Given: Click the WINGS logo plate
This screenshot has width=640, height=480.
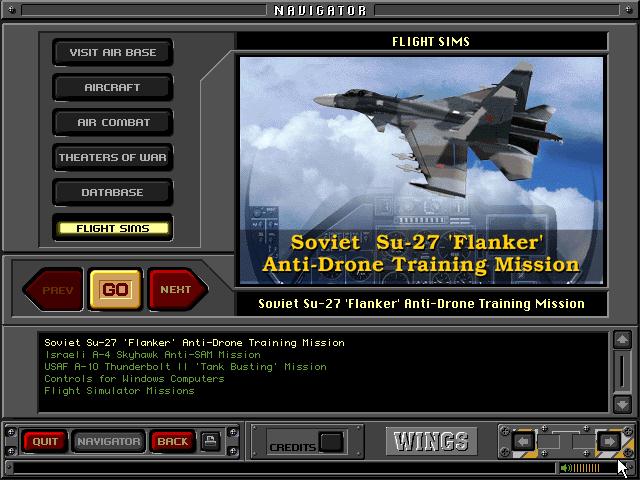Looking at the screenshot, I should [431, 441].
